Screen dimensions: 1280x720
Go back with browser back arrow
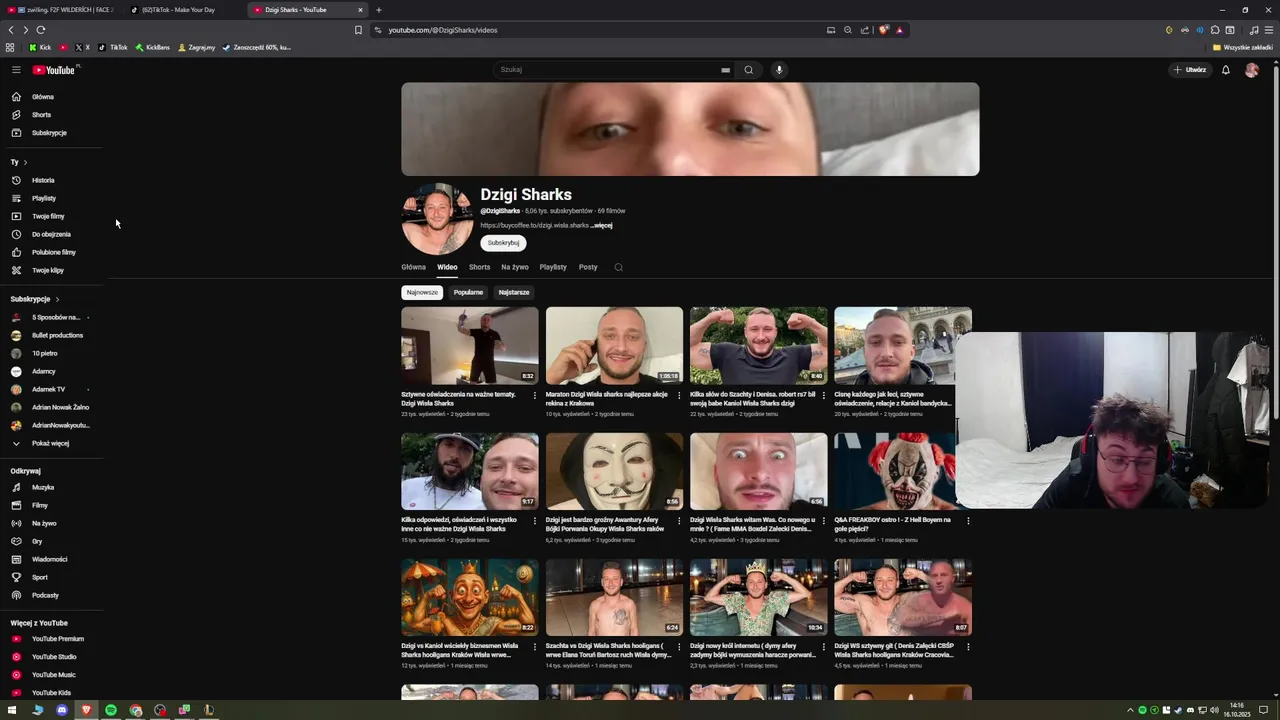click(x=11, y=30)
